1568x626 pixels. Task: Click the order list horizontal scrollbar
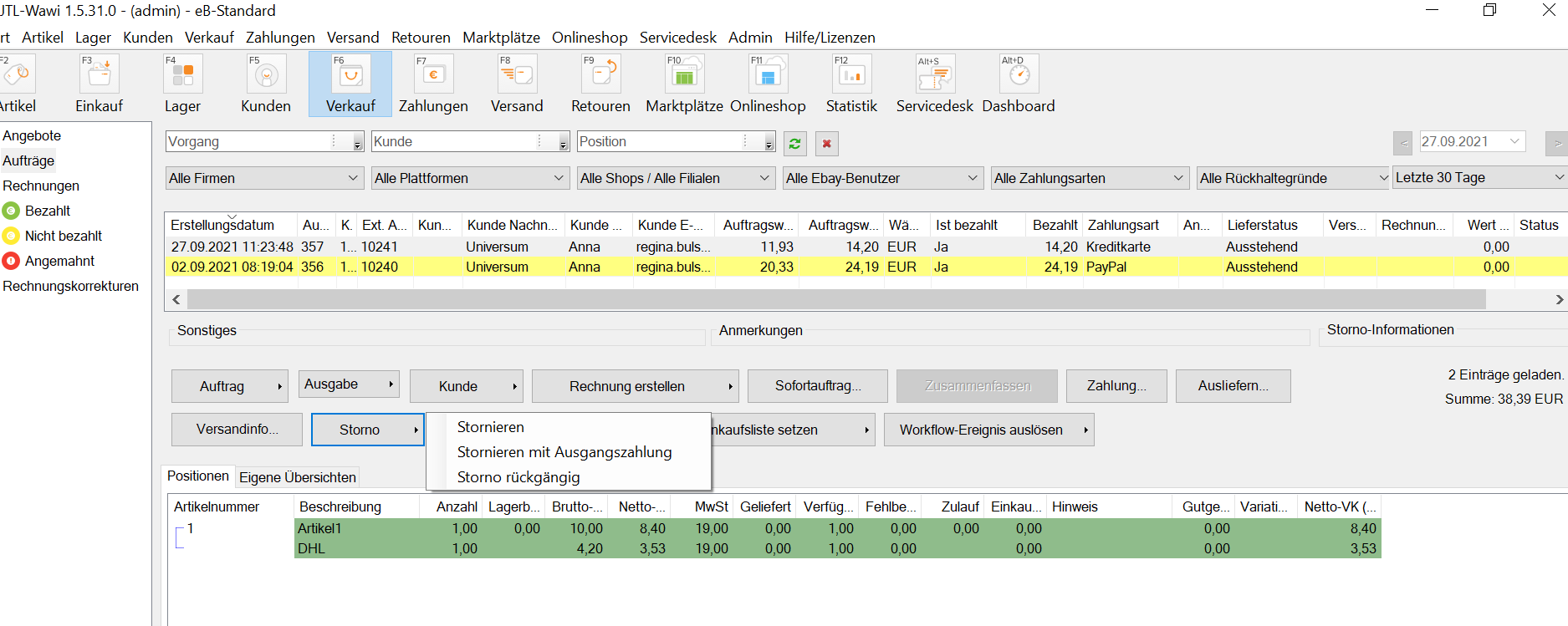[836, 299]
